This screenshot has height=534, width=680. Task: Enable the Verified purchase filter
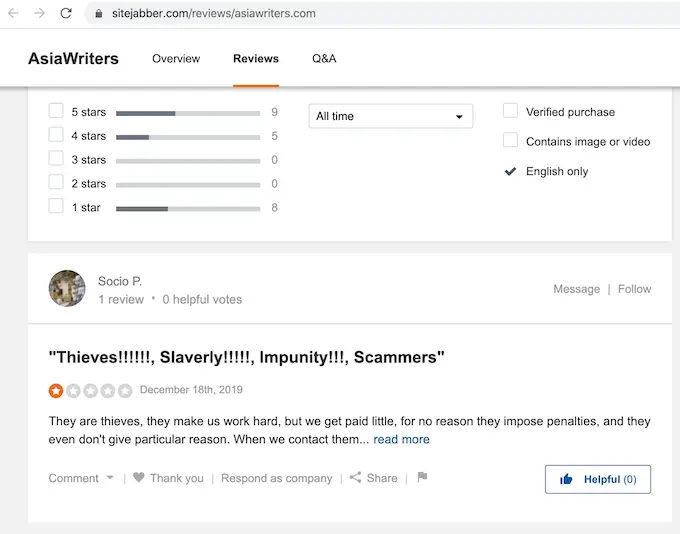coord(511,111)
